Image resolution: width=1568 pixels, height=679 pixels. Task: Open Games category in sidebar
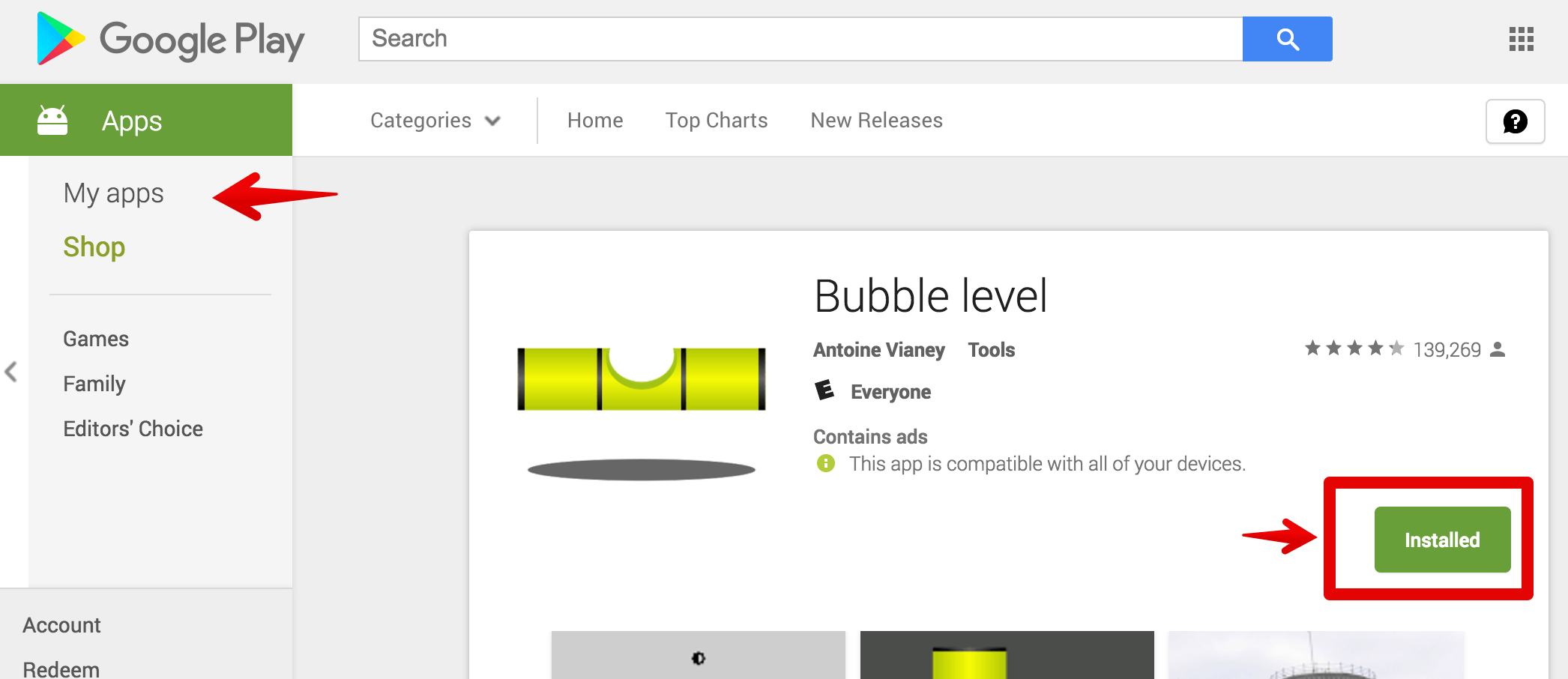coord(96,339)
